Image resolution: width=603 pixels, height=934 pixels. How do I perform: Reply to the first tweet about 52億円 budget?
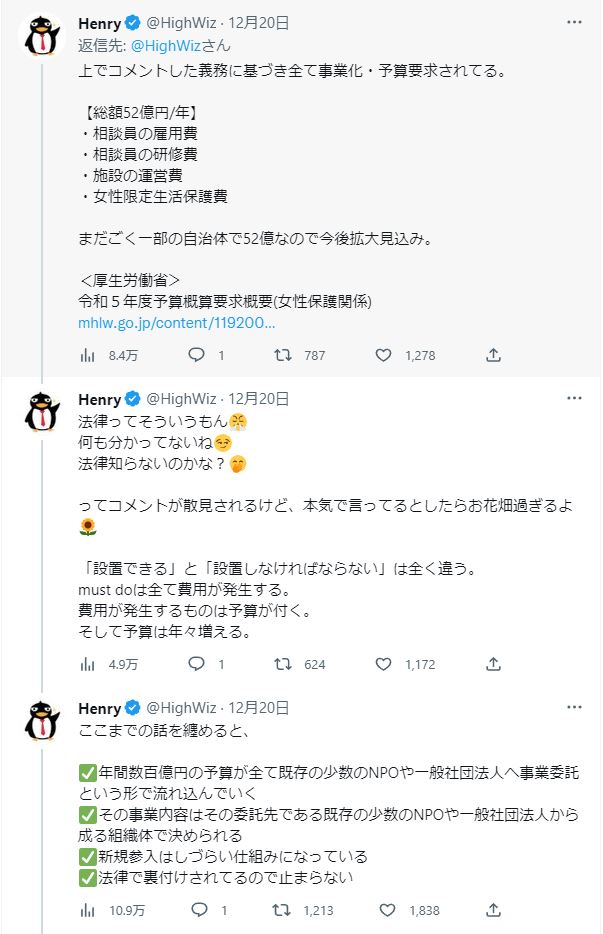197,354
